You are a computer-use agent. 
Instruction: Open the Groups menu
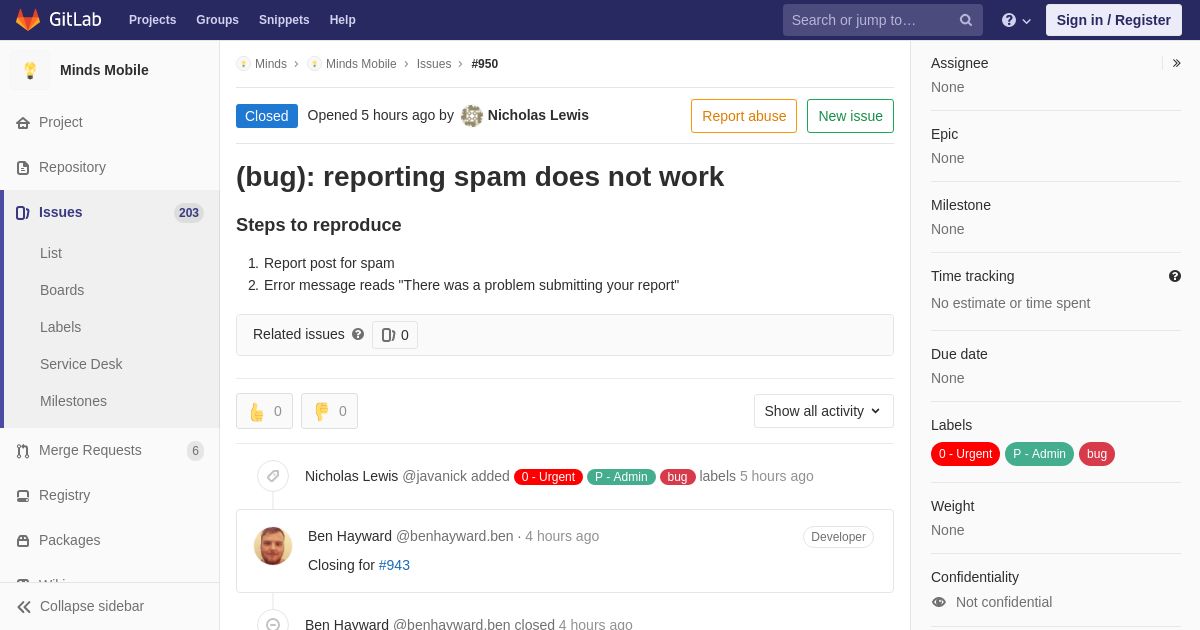[217, 20]
